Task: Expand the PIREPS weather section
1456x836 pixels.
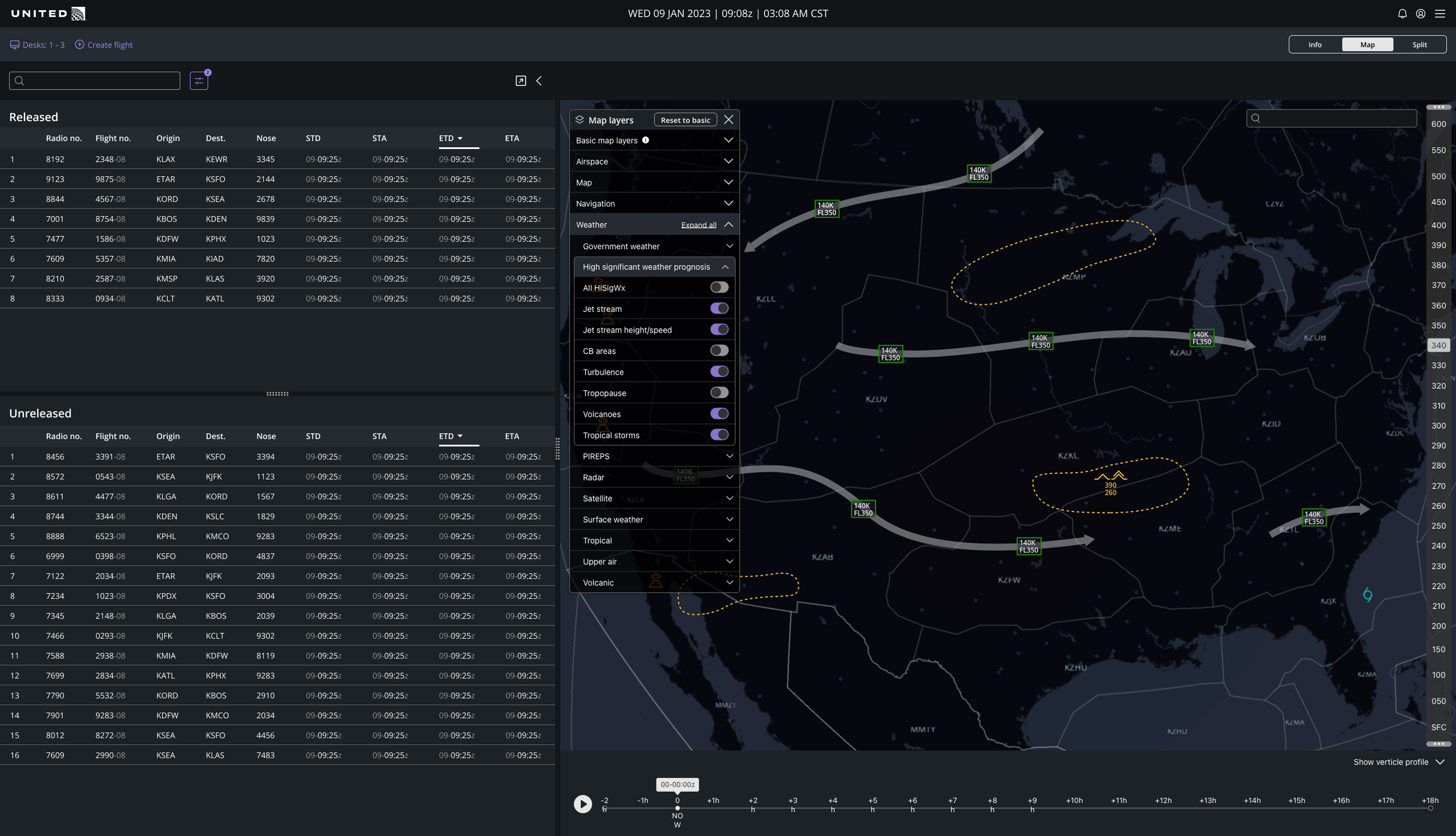Action: pyautogui.click(x=729, y=457)
